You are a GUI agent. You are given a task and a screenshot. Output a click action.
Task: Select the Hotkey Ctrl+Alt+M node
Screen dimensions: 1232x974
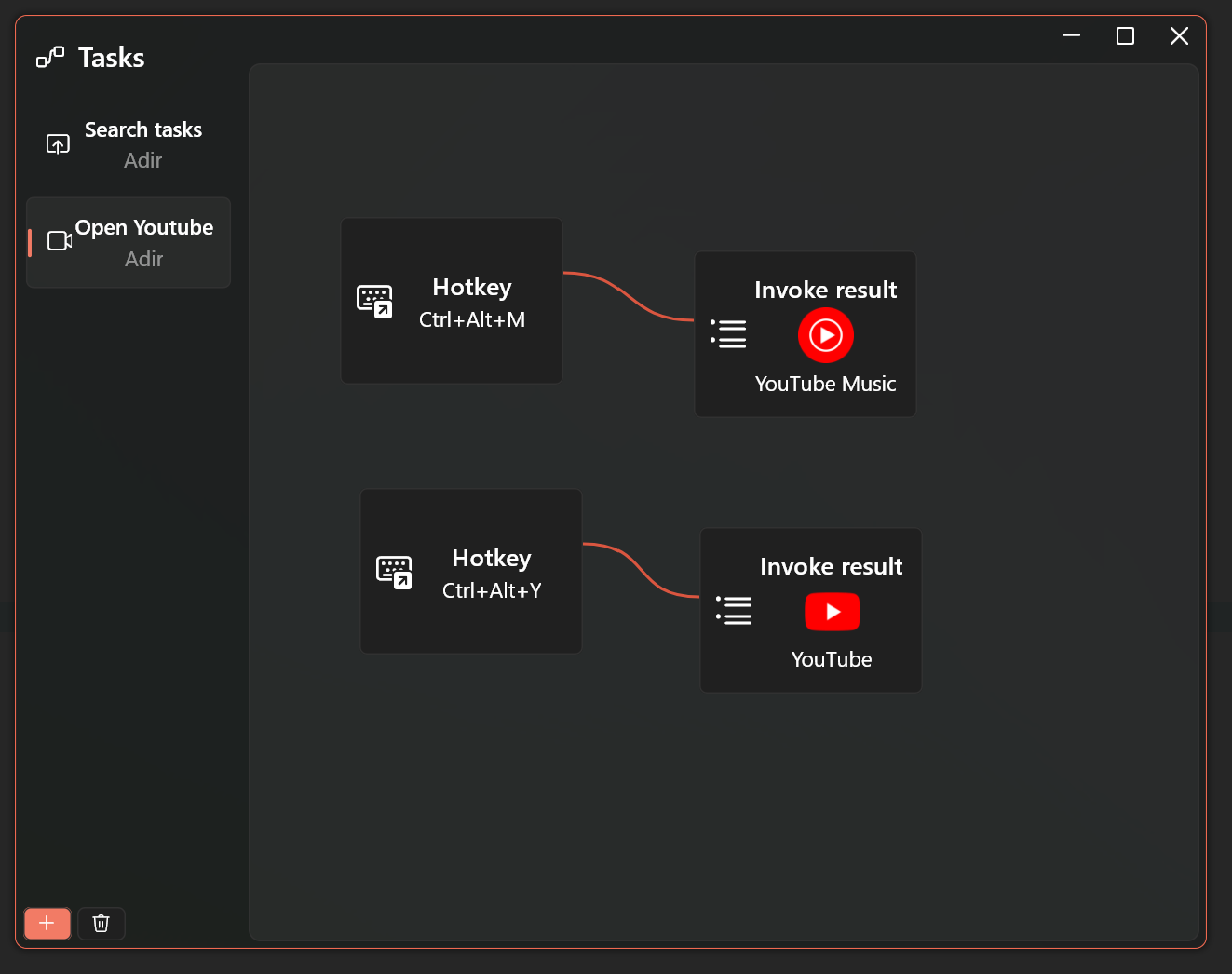click(x=452, y=301)
